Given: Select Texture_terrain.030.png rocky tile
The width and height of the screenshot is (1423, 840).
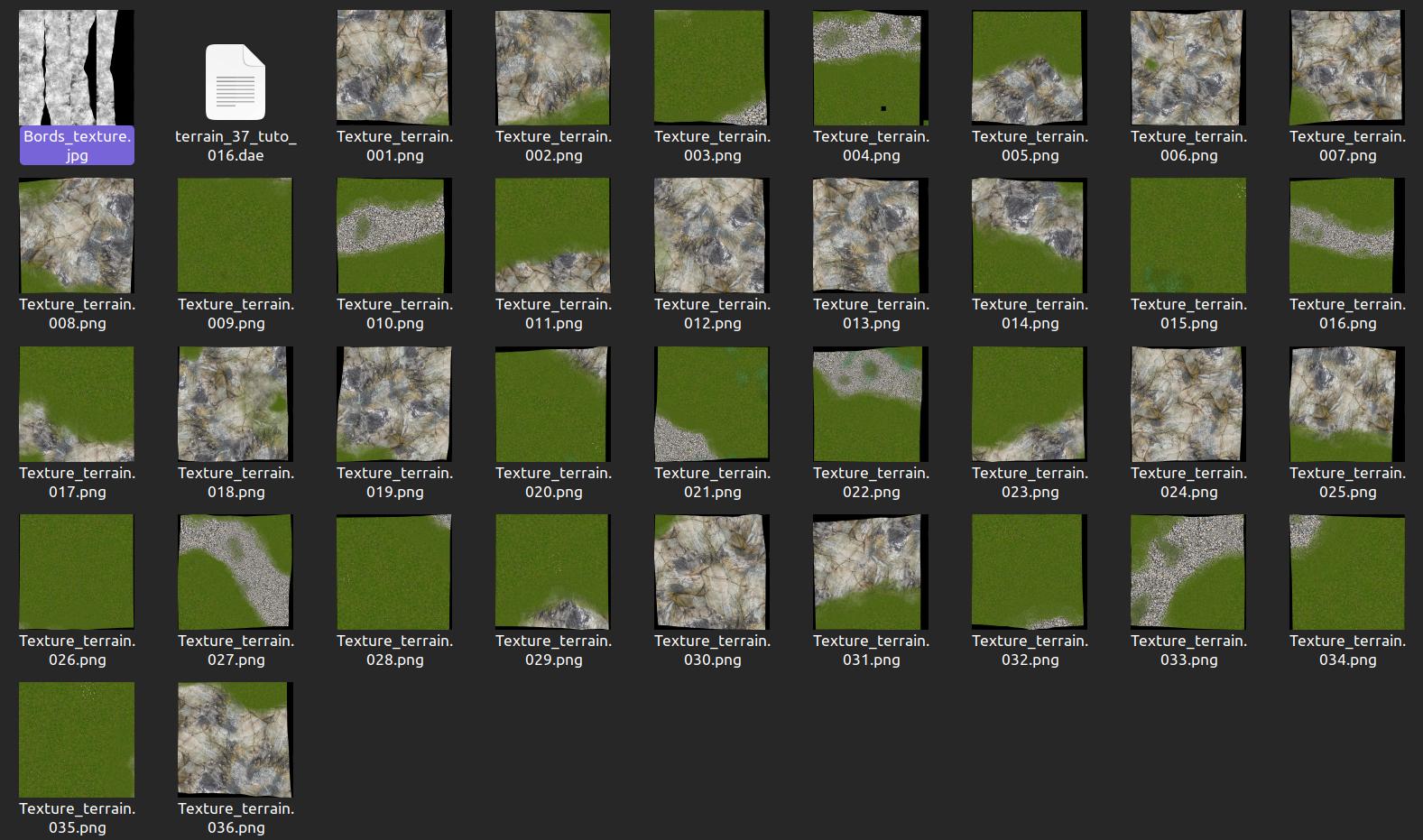Looking at the screenshot, I should (712, 571).
